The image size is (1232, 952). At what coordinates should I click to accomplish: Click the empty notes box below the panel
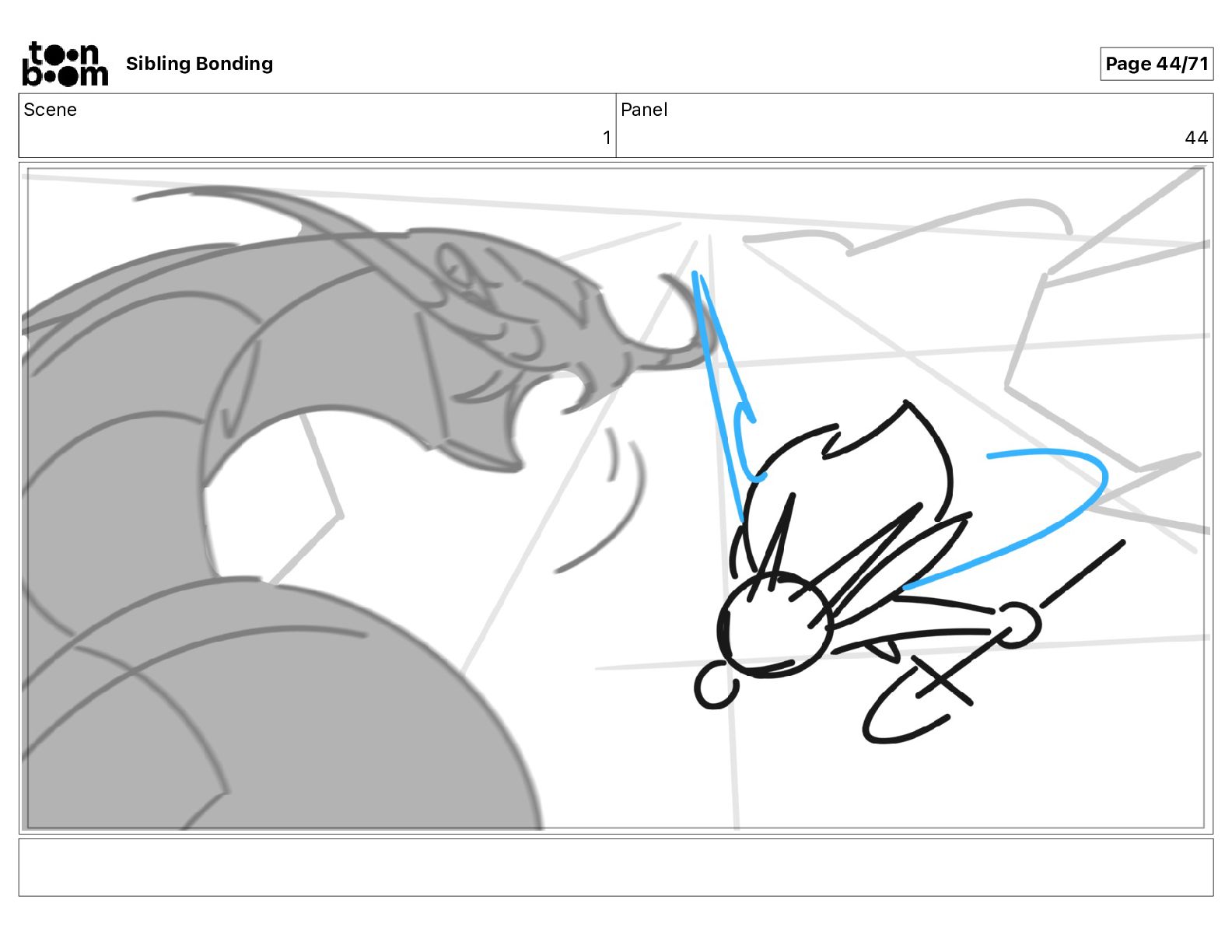(x=616, y=867)
